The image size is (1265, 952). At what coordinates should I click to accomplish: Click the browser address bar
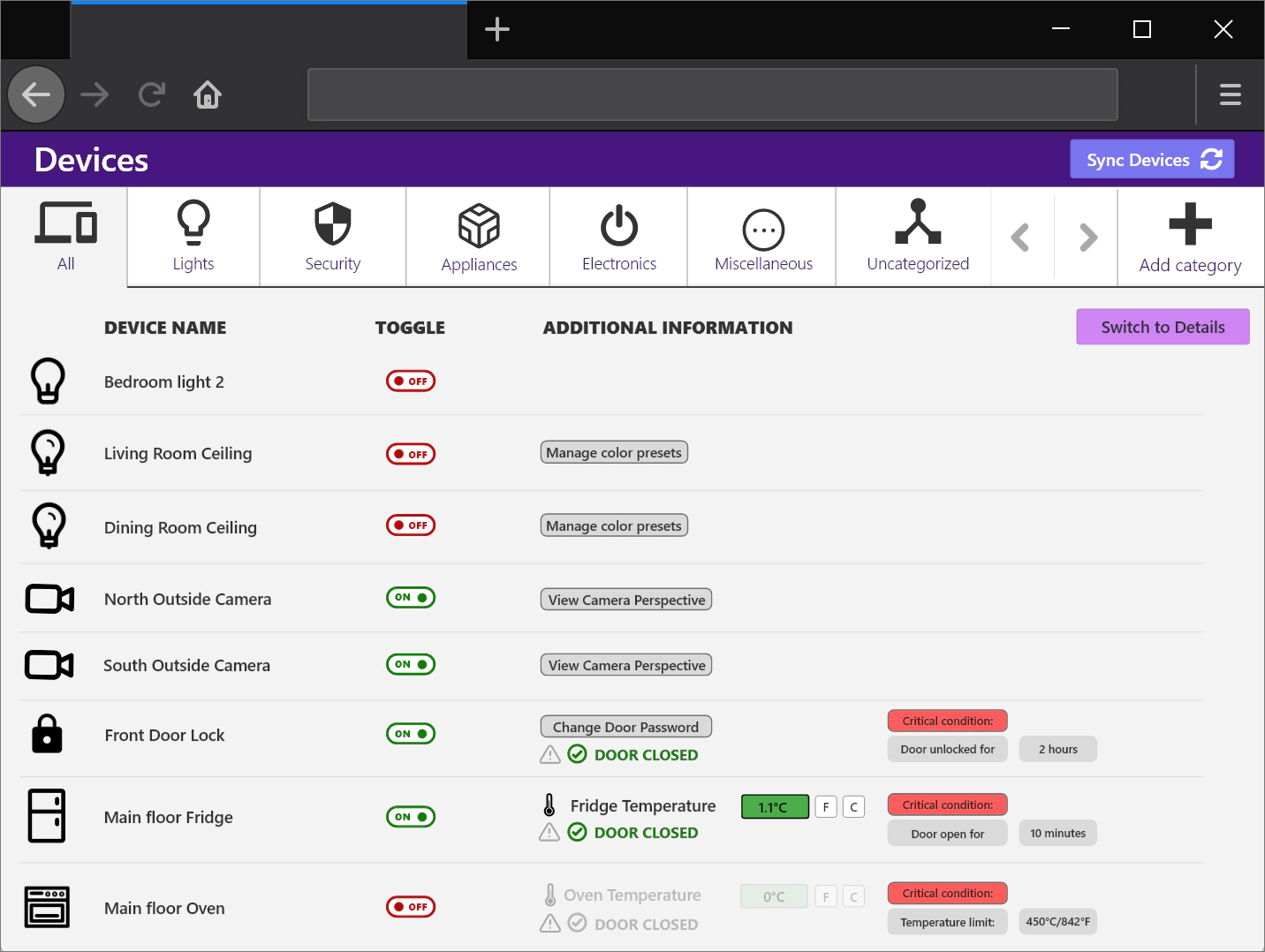712,94
